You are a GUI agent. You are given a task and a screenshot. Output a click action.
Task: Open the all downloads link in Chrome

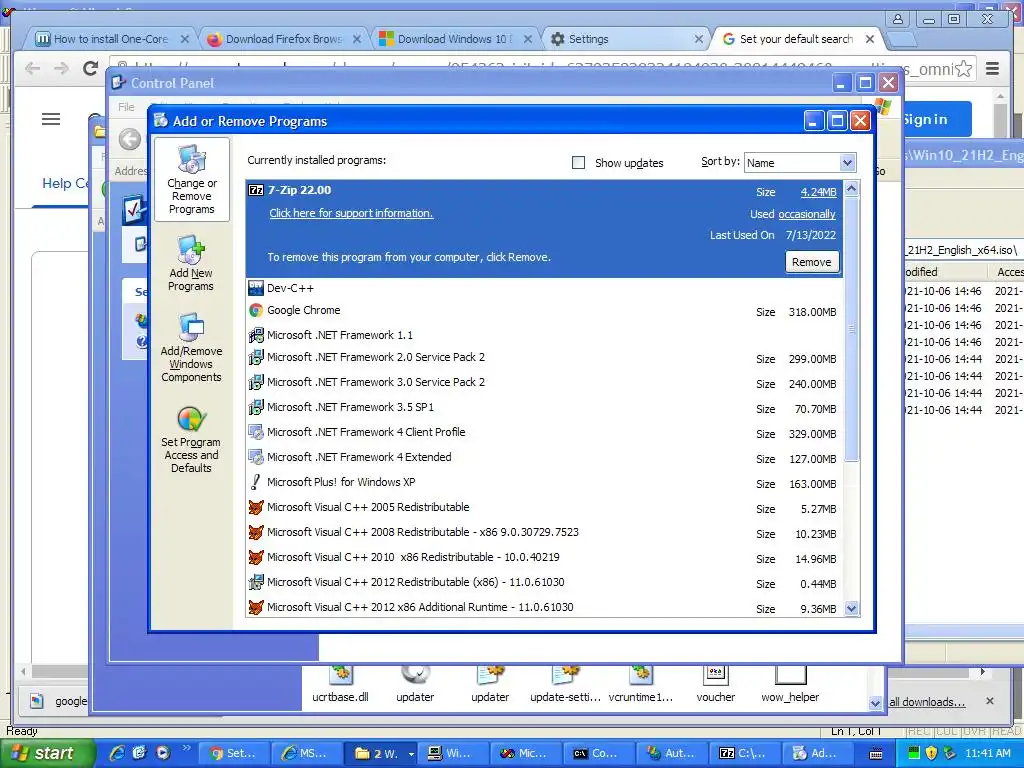[927, 702]
